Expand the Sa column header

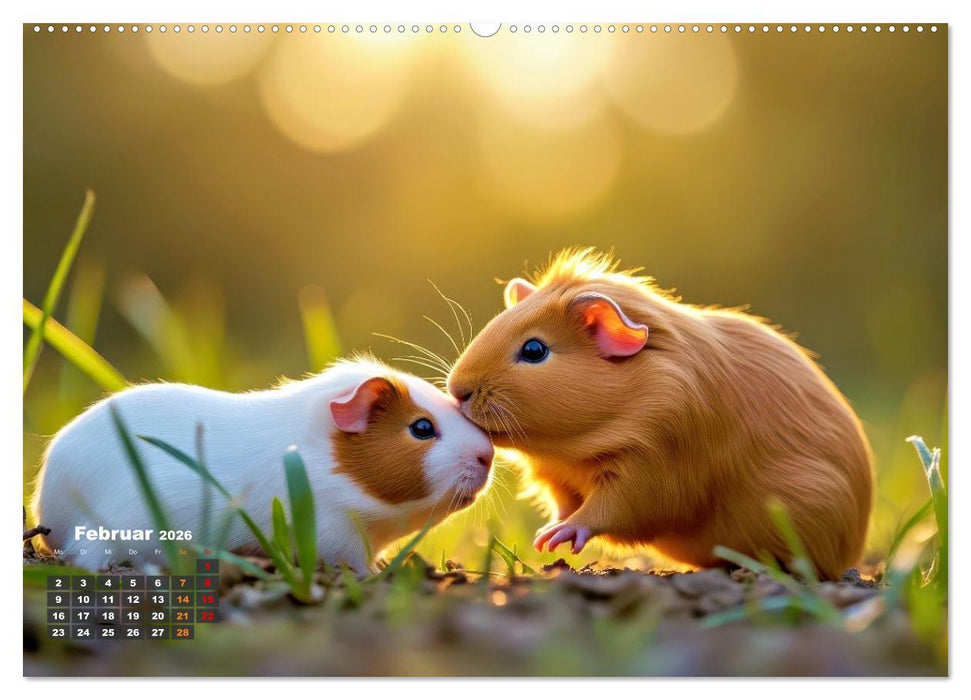pyautogui.click(x=182, y=552)
